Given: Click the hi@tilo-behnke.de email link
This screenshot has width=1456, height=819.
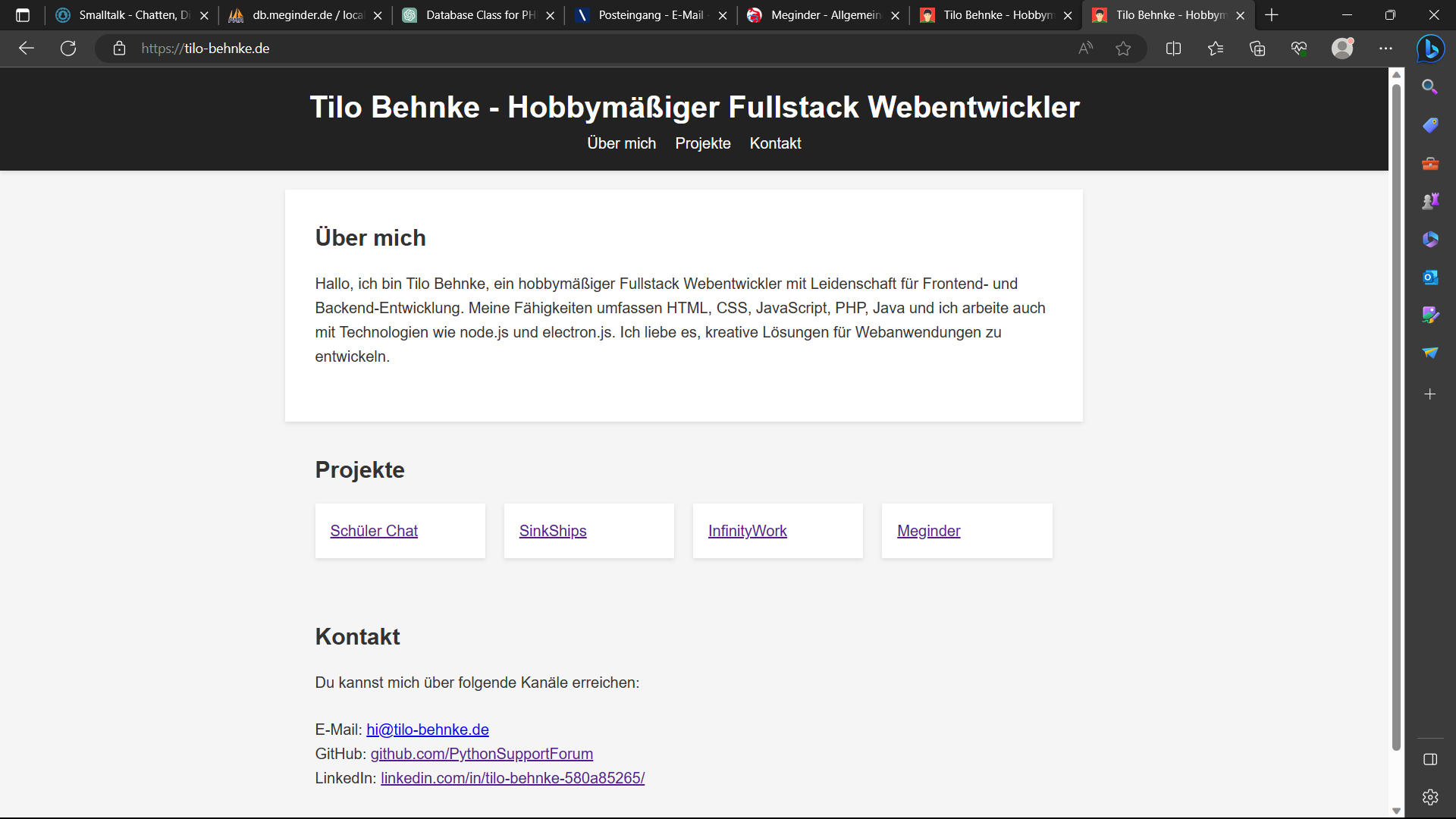Looking at the screenshot, I should [428, 730].
